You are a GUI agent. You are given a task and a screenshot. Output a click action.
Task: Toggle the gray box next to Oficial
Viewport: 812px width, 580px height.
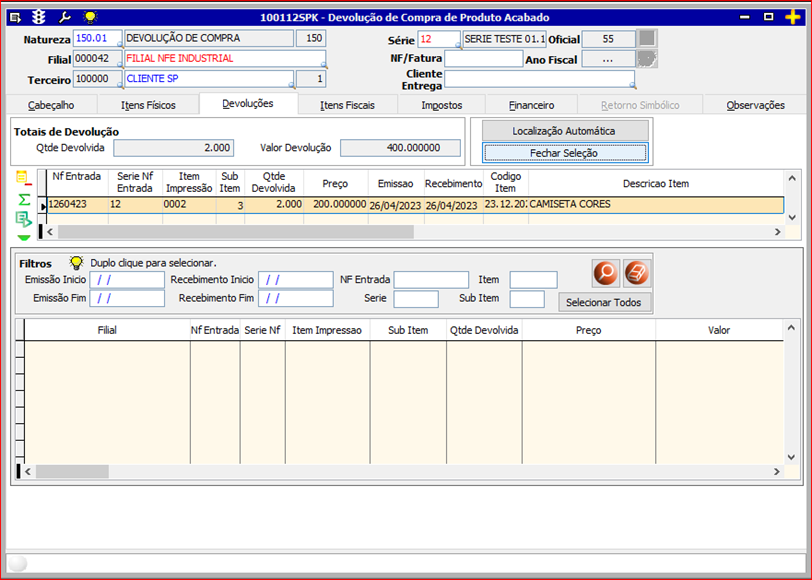[648, 38]
